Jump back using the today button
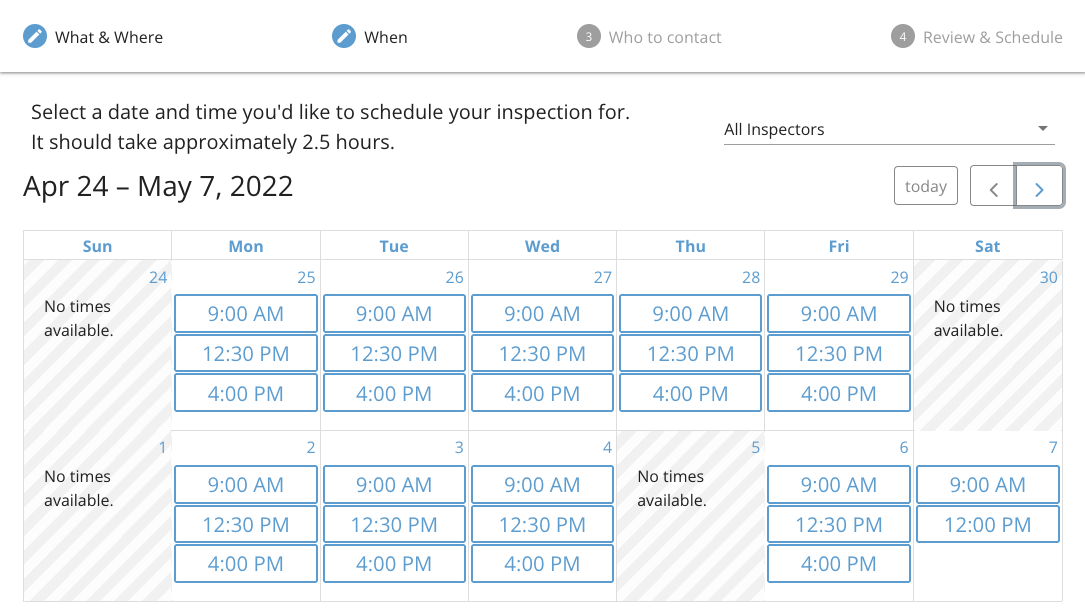Viewport: 1085px width, 613px height. [925, 185]
